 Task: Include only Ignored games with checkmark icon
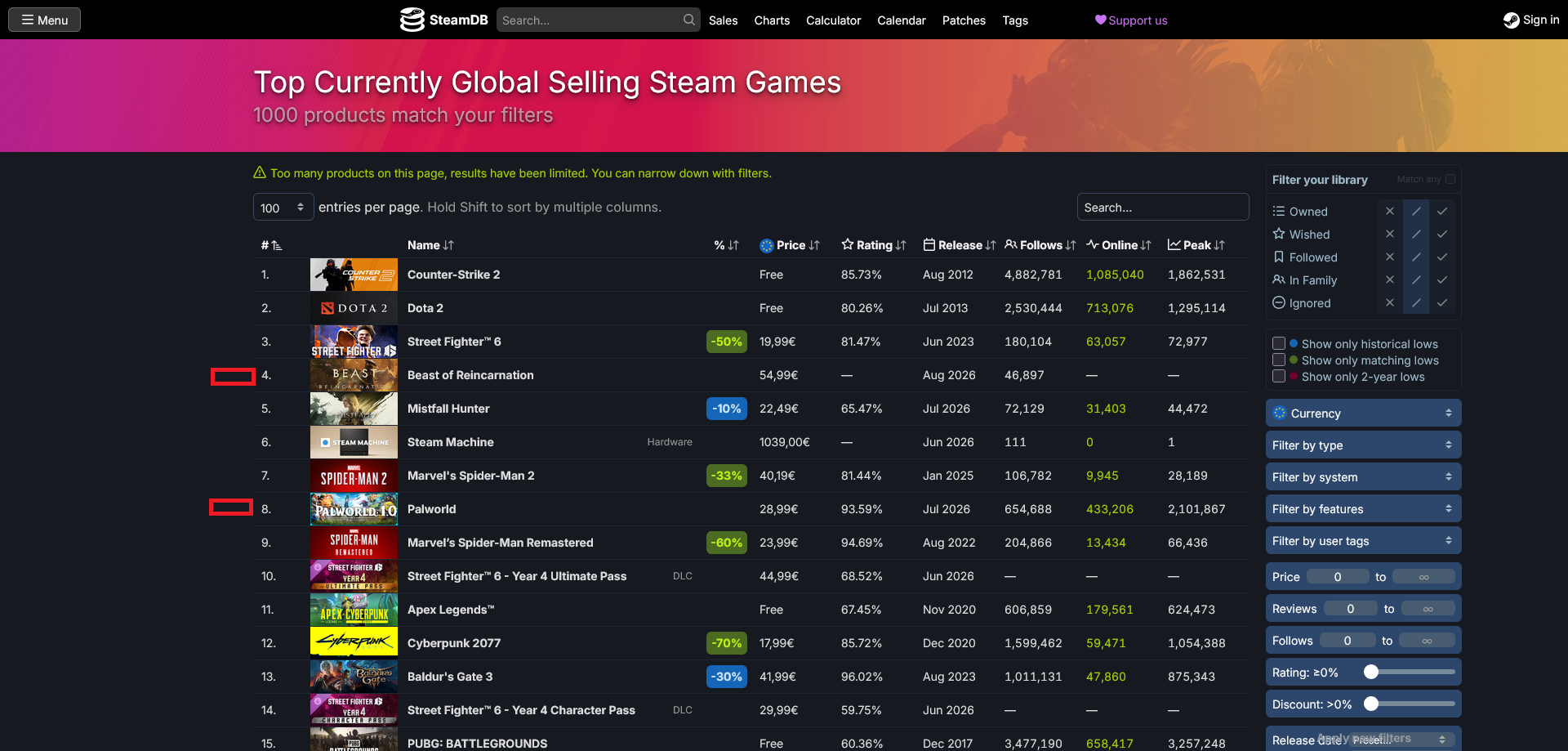[x=1442, y=302]
